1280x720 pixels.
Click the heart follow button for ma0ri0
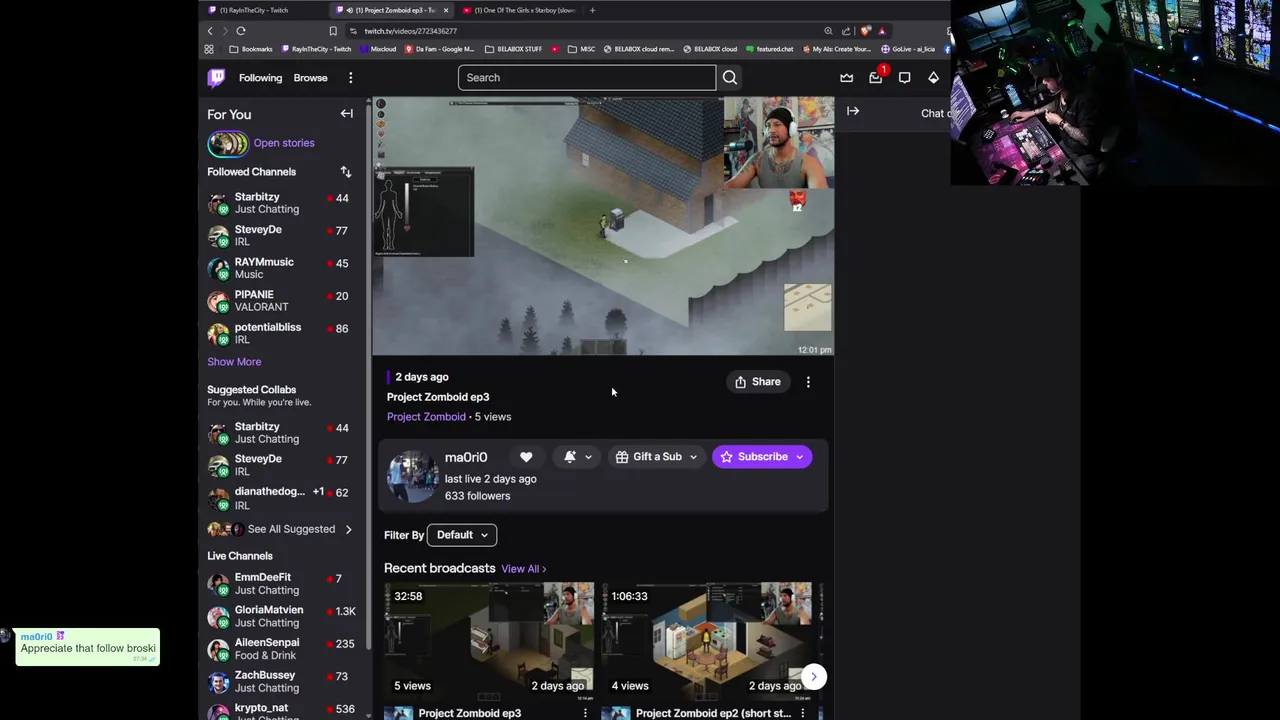(x=526, y=457)
